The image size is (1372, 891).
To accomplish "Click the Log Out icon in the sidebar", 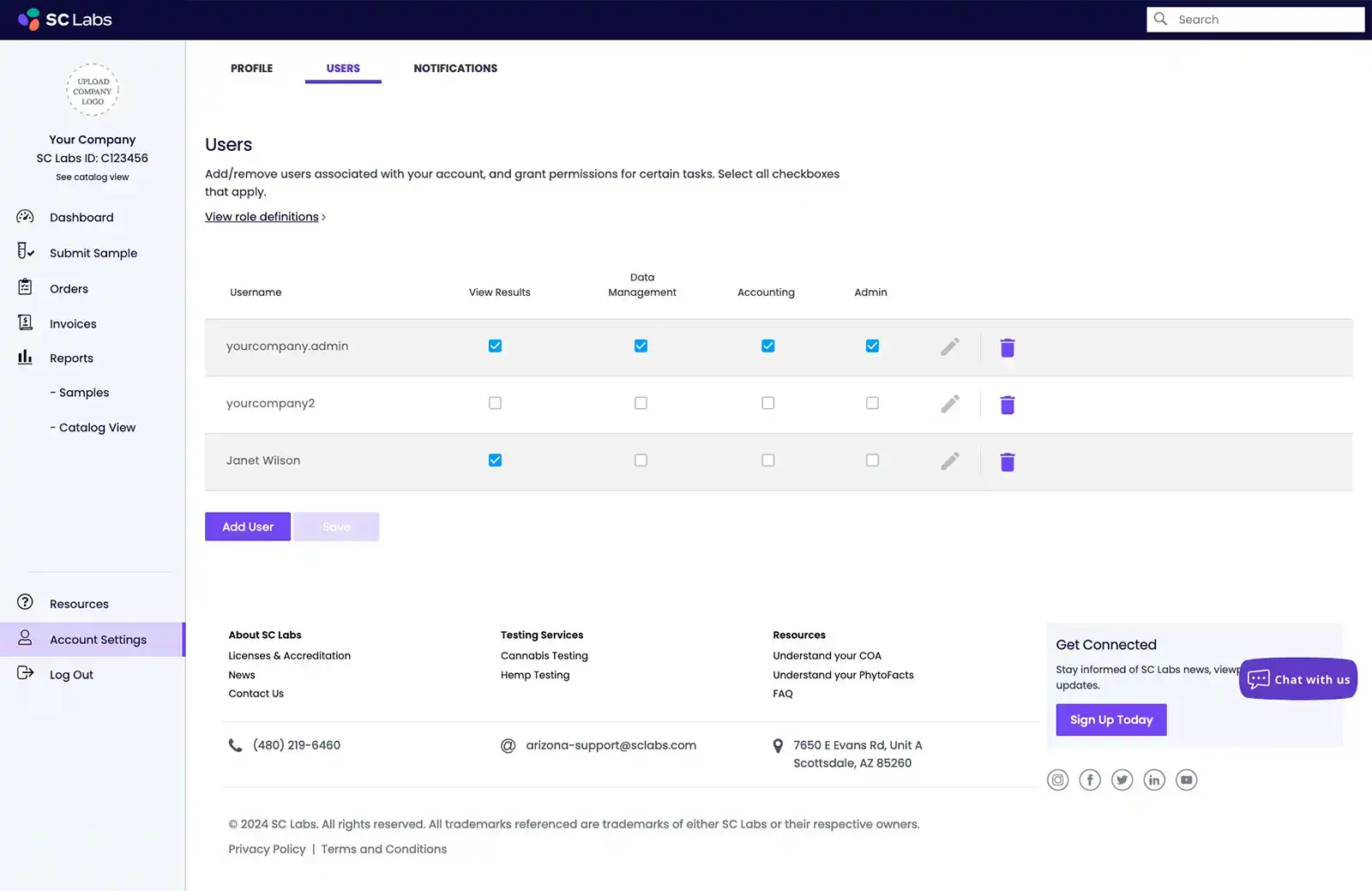I will [x=25, y=673].
